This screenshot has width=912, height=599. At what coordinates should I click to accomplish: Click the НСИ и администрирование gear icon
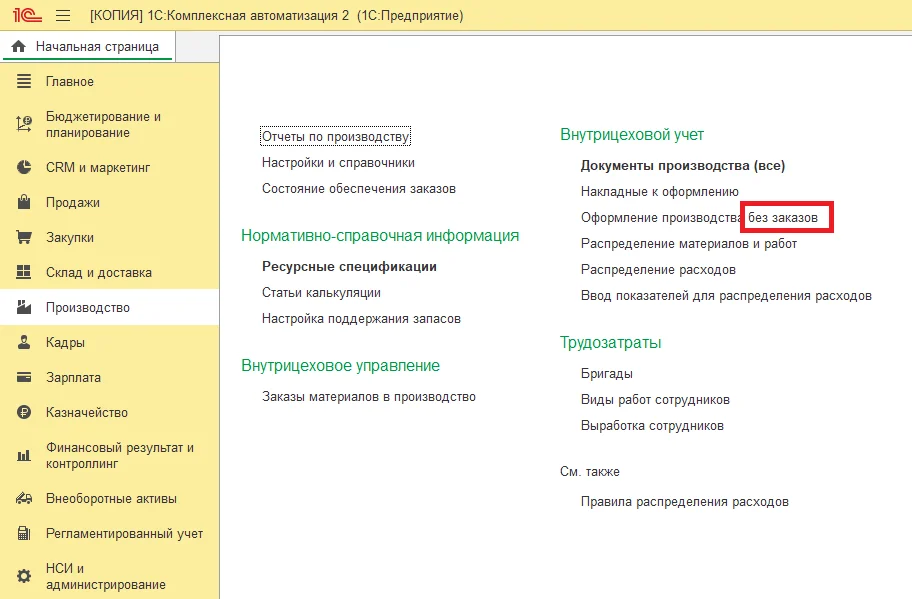(x=24, y=576)
